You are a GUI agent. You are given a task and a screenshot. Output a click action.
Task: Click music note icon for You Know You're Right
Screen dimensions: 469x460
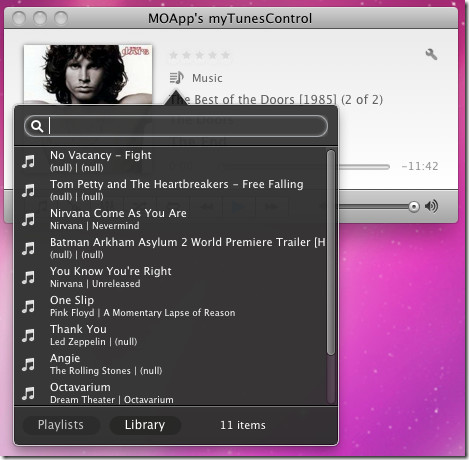point(29,277)
